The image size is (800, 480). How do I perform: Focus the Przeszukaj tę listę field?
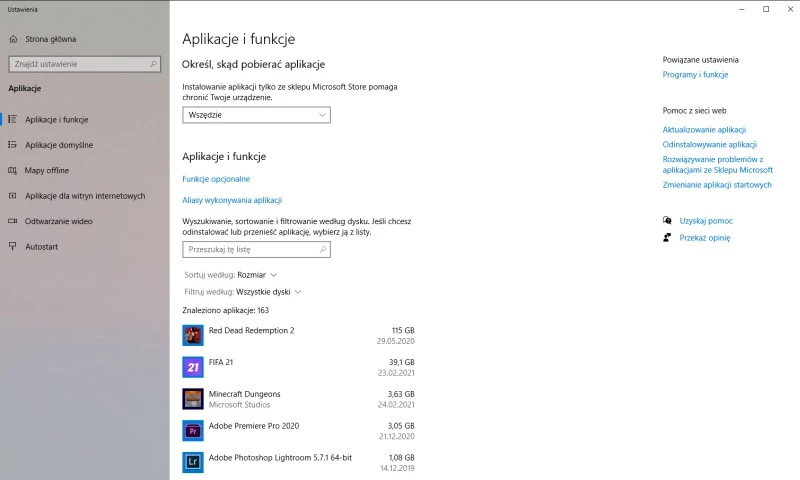tap(256, 249)
